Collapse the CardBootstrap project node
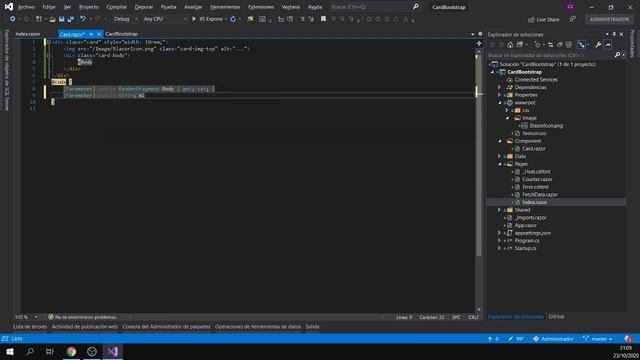This screenshot has width=640, height=360. coord(492,72)
